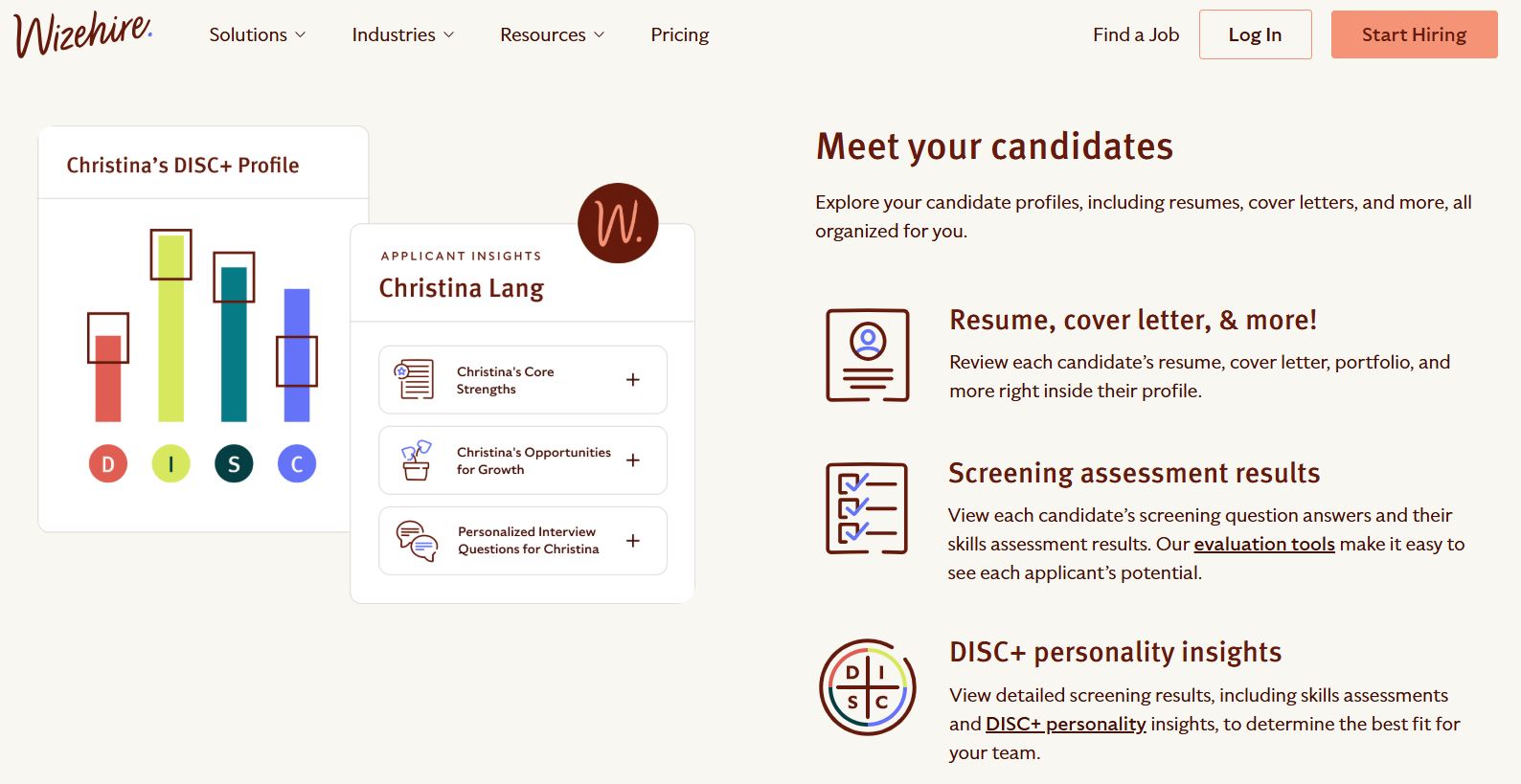Open the Resources dropdown menu
The image size is (1521, 784).
553,34
